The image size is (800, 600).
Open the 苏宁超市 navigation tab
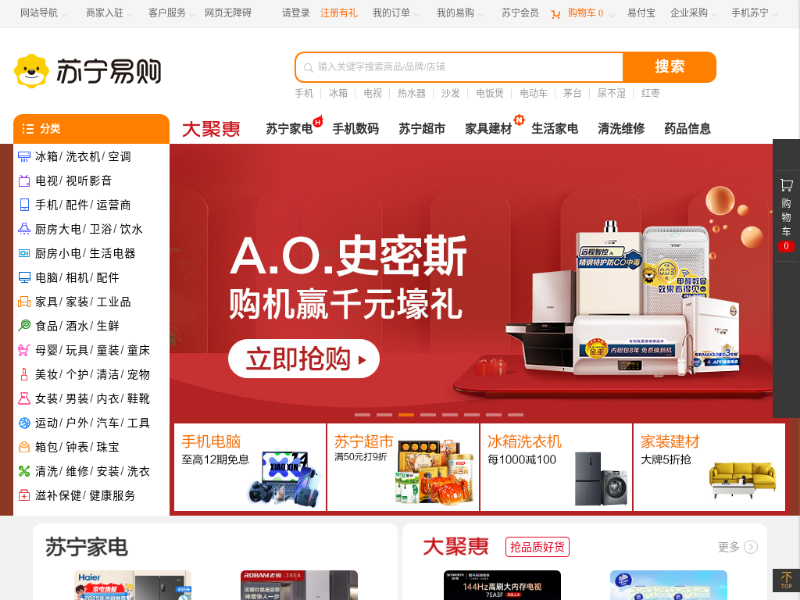pos(422,129)
